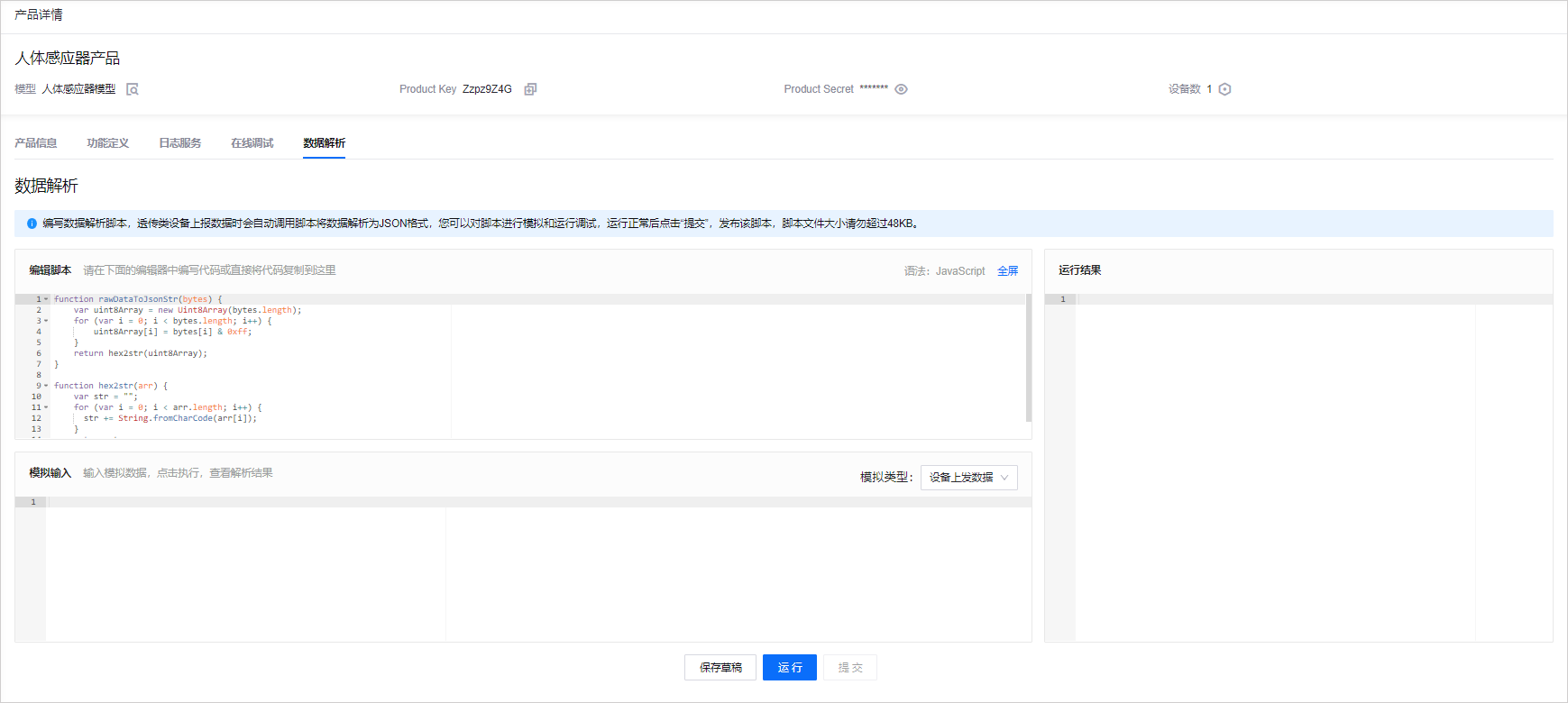
Task: Click the 语法: JavaScript label
Action: [x=945, y=271]
